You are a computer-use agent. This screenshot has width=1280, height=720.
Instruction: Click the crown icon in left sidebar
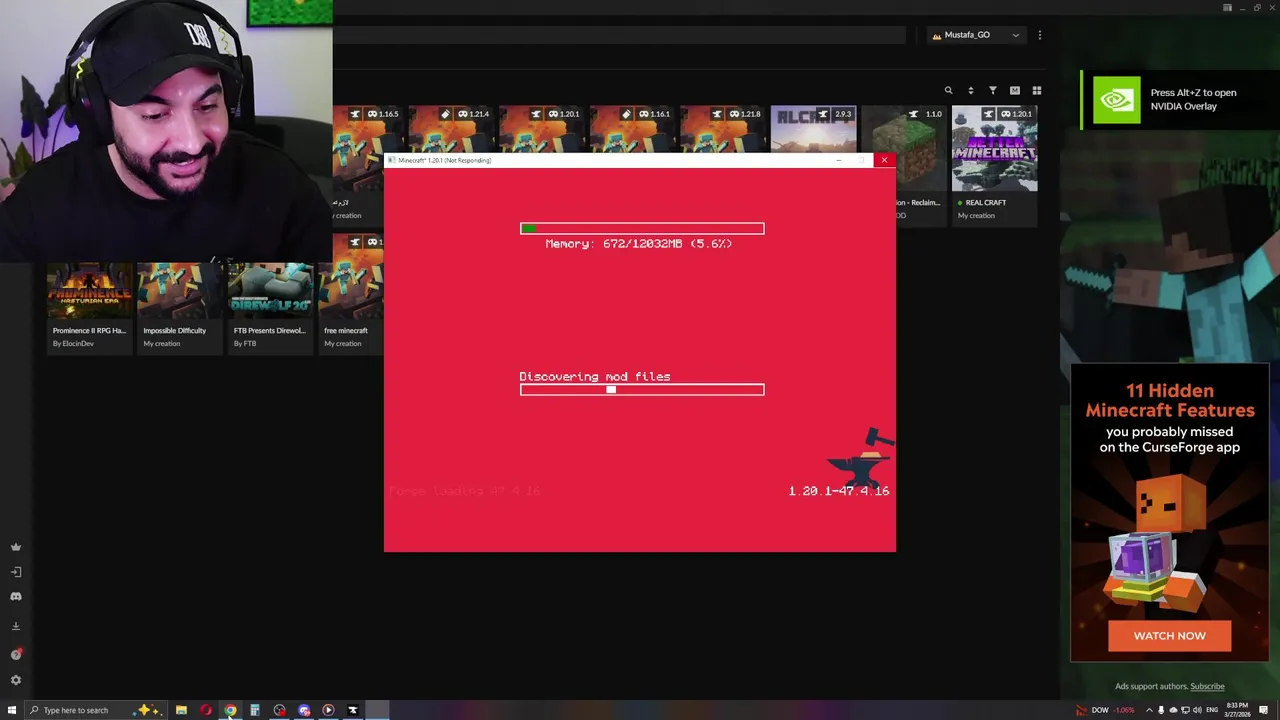point(16,547)
